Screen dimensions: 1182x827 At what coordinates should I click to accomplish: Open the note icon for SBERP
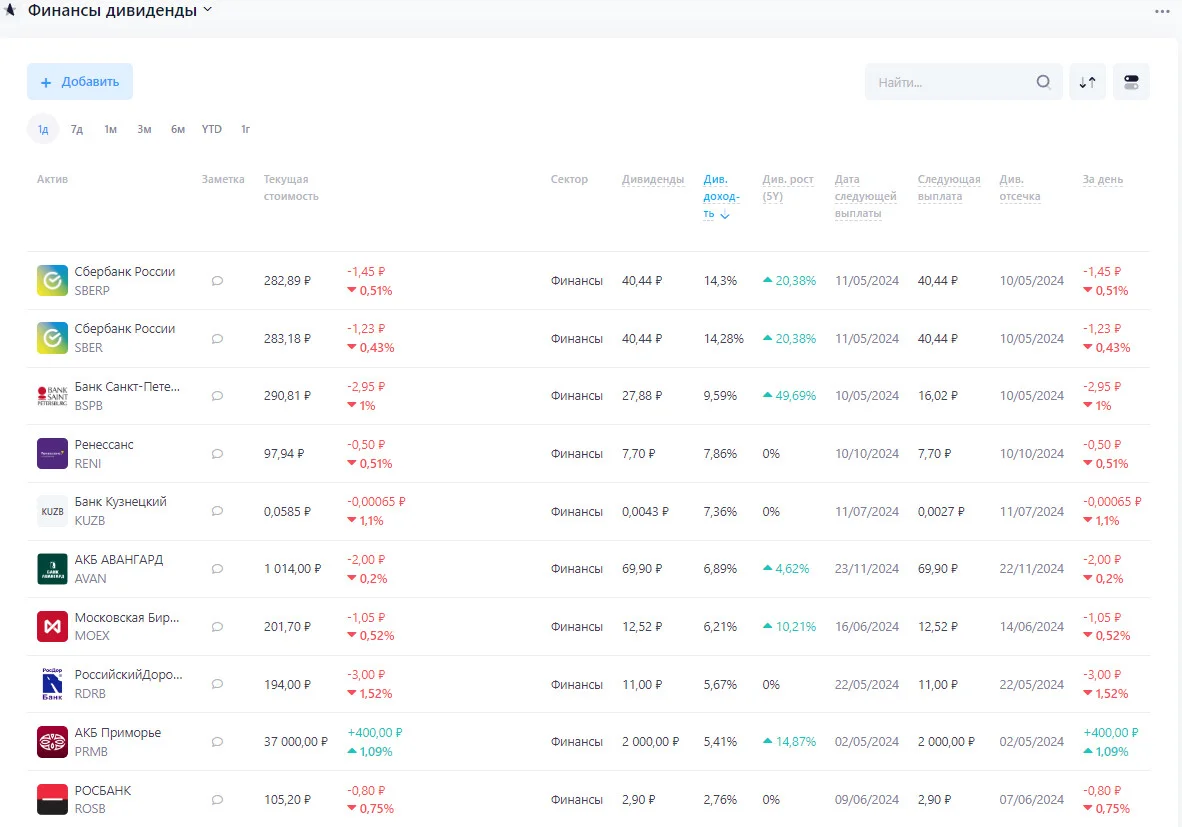[217, 281]
